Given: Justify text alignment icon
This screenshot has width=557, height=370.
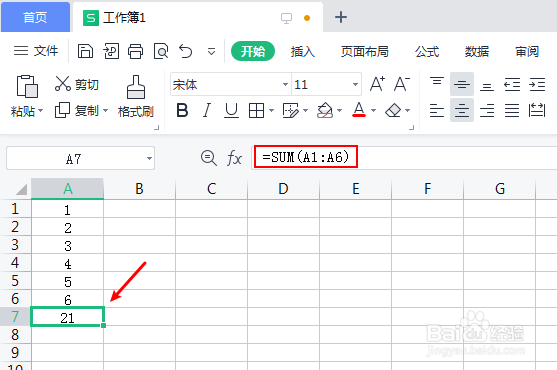Looking at the screenshot, I should (x=512, y=110).
